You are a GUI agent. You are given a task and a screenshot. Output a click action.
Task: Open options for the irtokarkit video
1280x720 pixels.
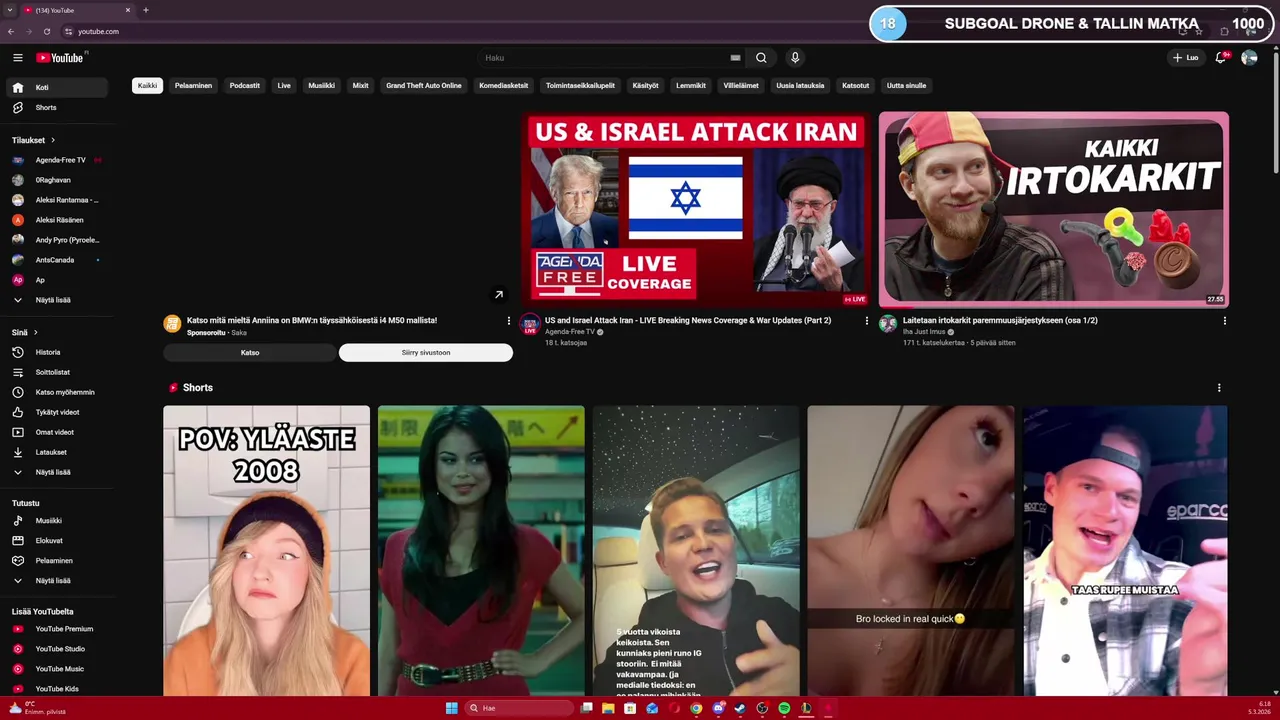pos(1224,321)
